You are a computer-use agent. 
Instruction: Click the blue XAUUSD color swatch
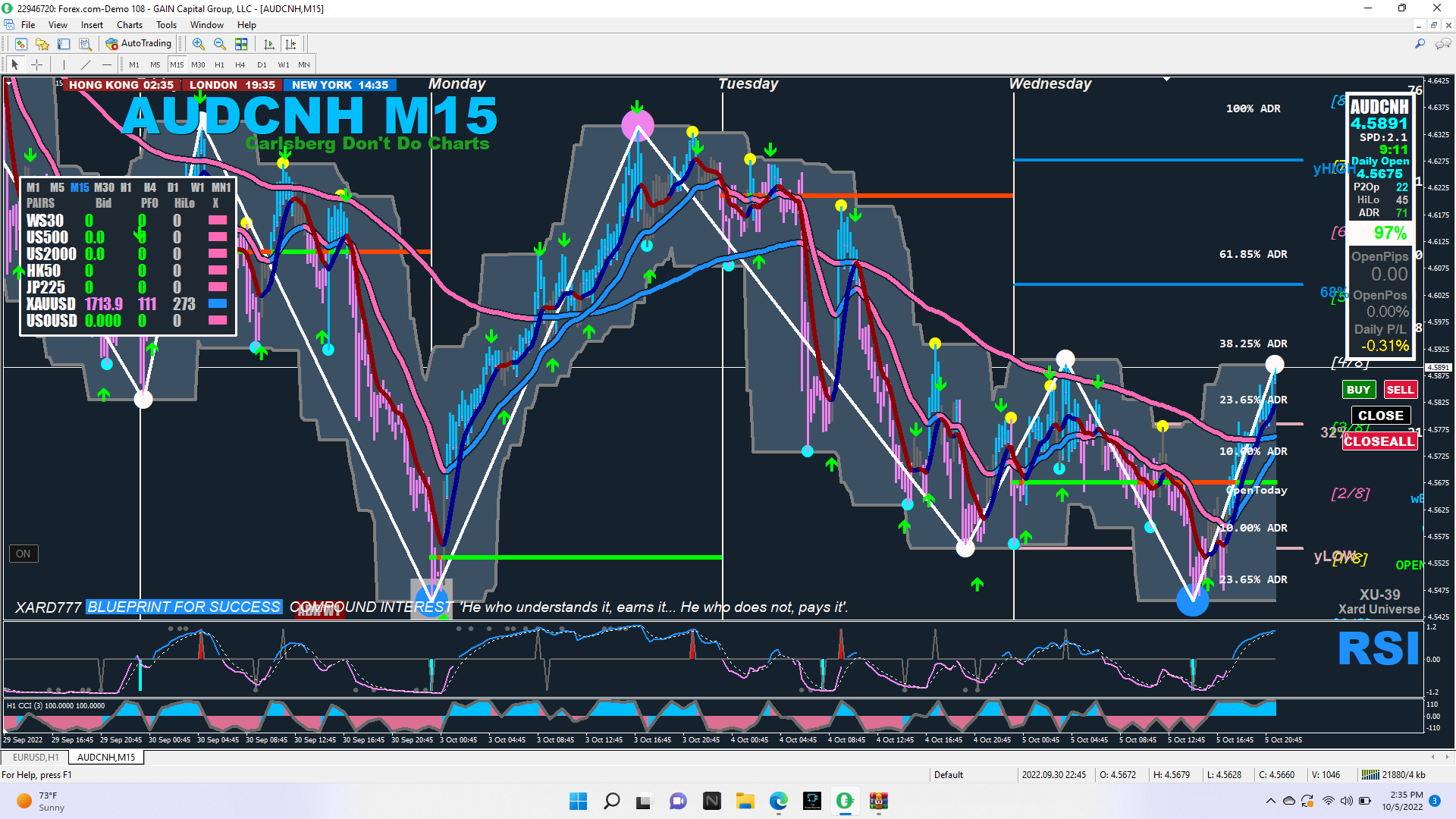click(218, 303)
